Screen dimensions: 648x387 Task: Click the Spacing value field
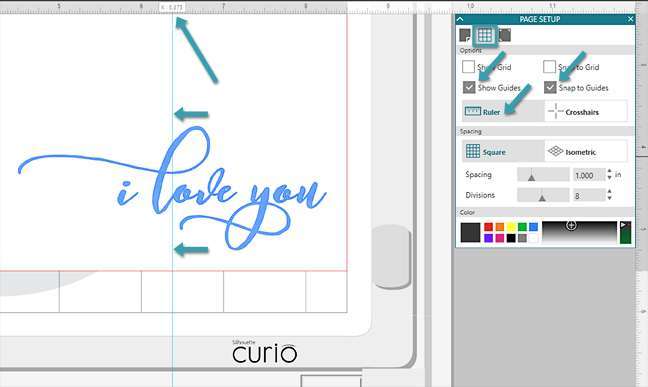588,175
